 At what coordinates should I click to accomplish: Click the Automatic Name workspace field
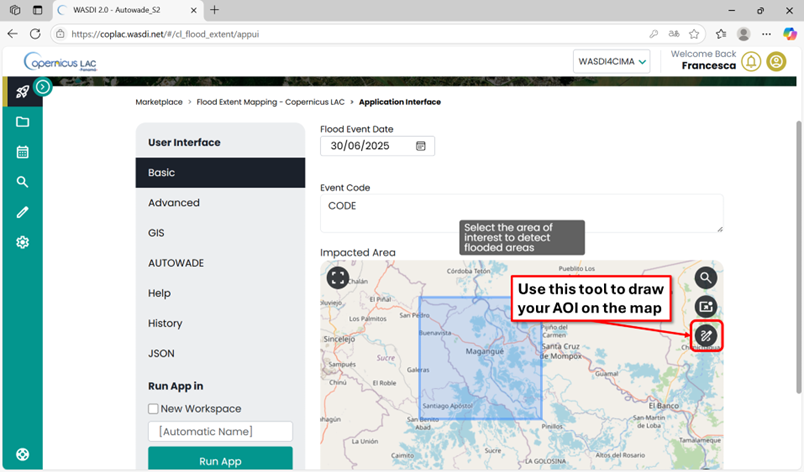click(220, 432)
